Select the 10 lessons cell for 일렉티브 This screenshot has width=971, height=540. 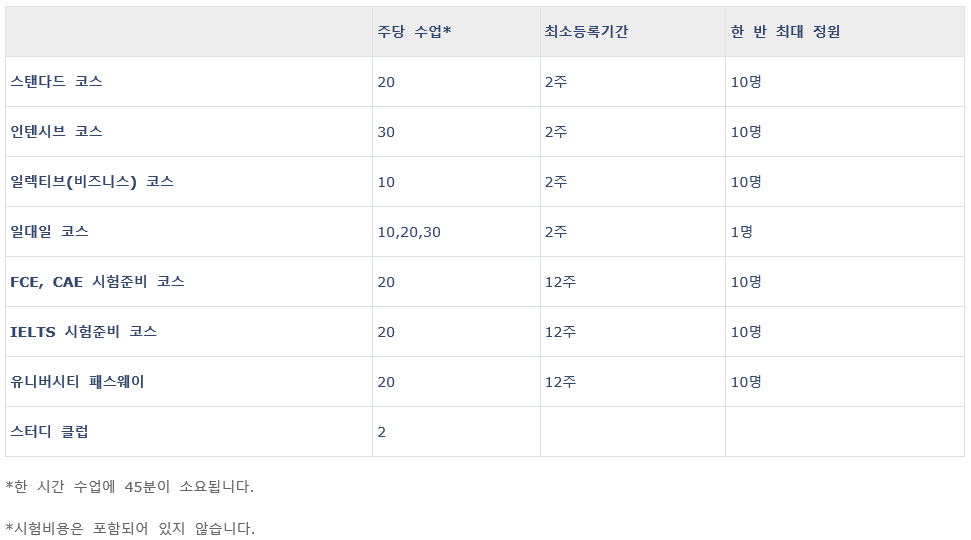click(x=386, y=182)
